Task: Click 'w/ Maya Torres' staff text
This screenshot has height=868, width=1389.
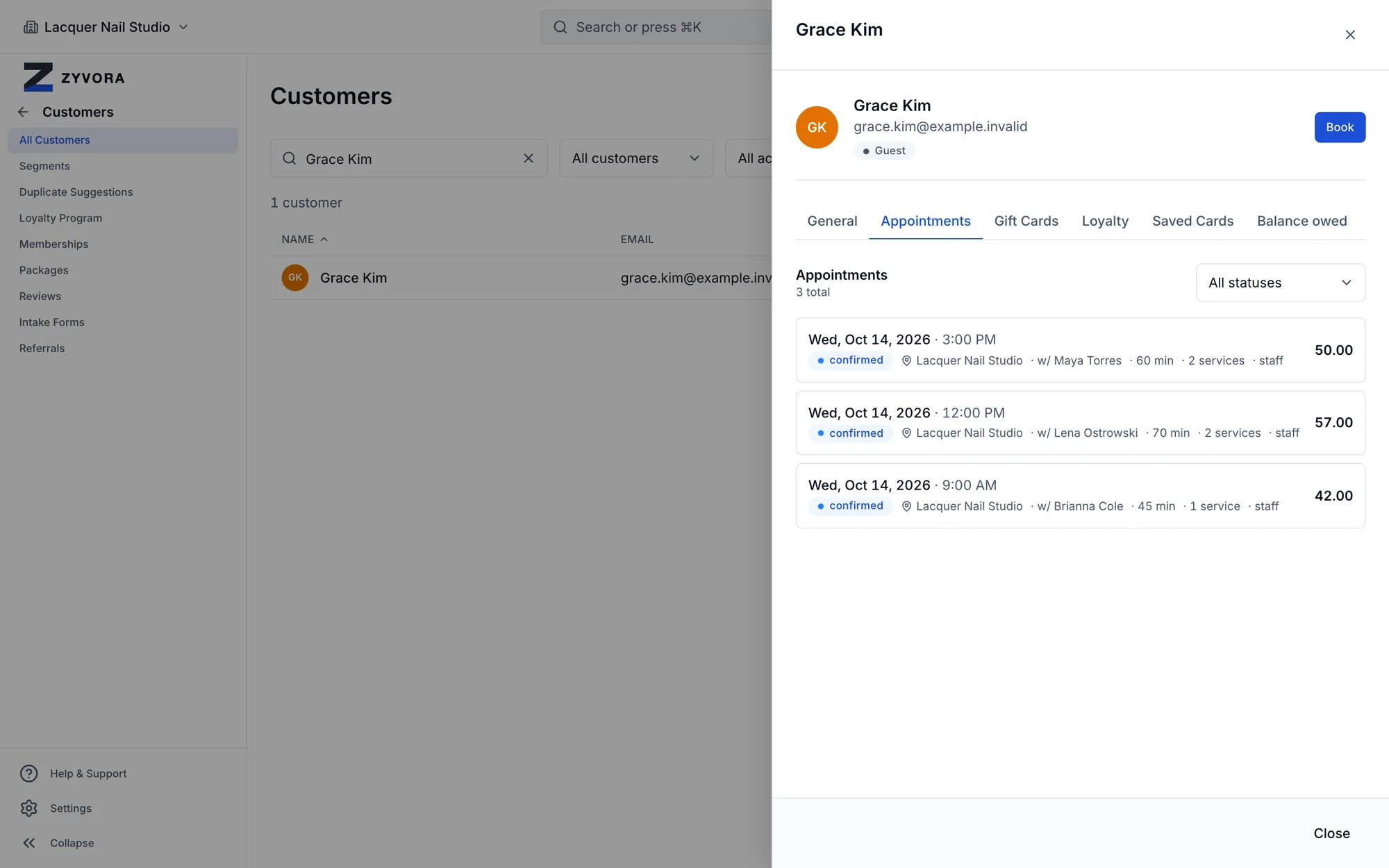Action: coord(1079,360)
